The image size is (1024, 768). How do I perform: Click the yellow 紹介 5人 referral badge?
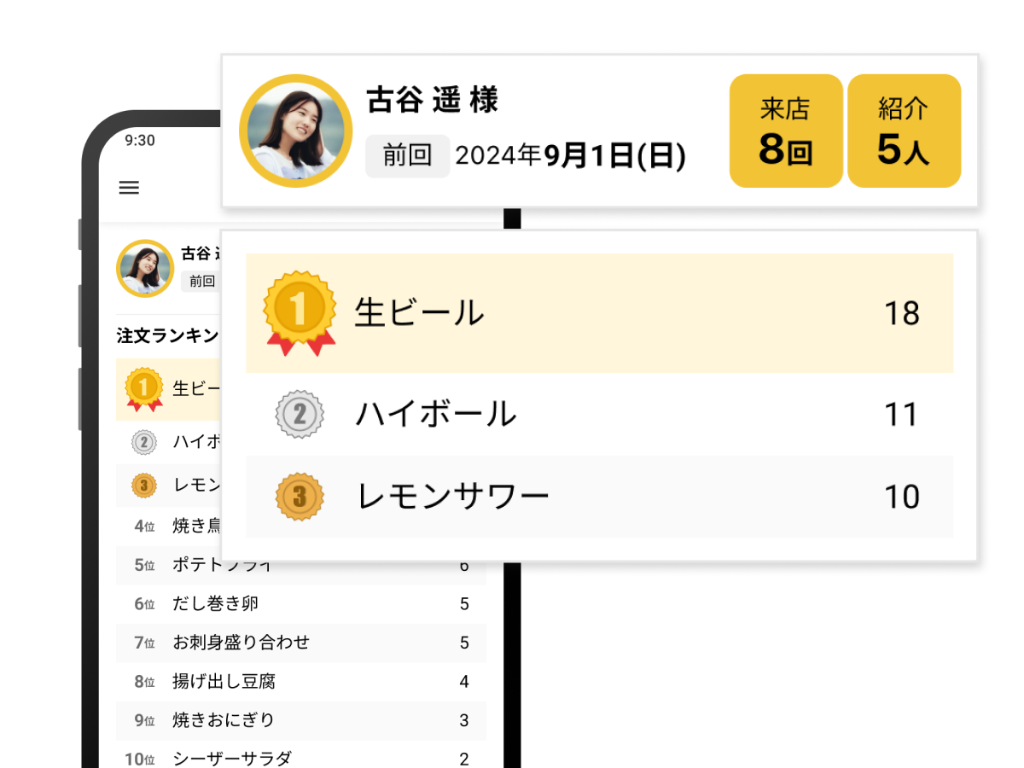pos(903,130)
